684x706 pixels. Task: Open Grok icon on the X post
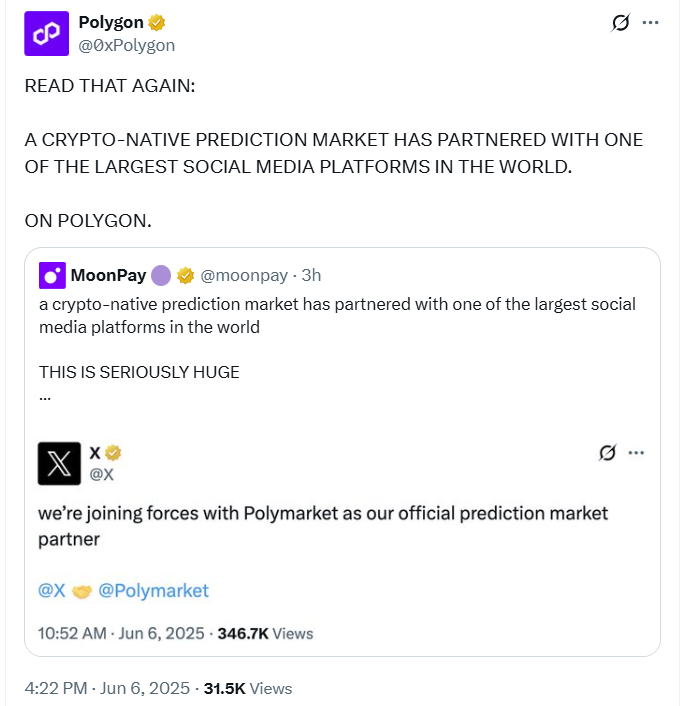pyautogui.click(x=605, y=453)
